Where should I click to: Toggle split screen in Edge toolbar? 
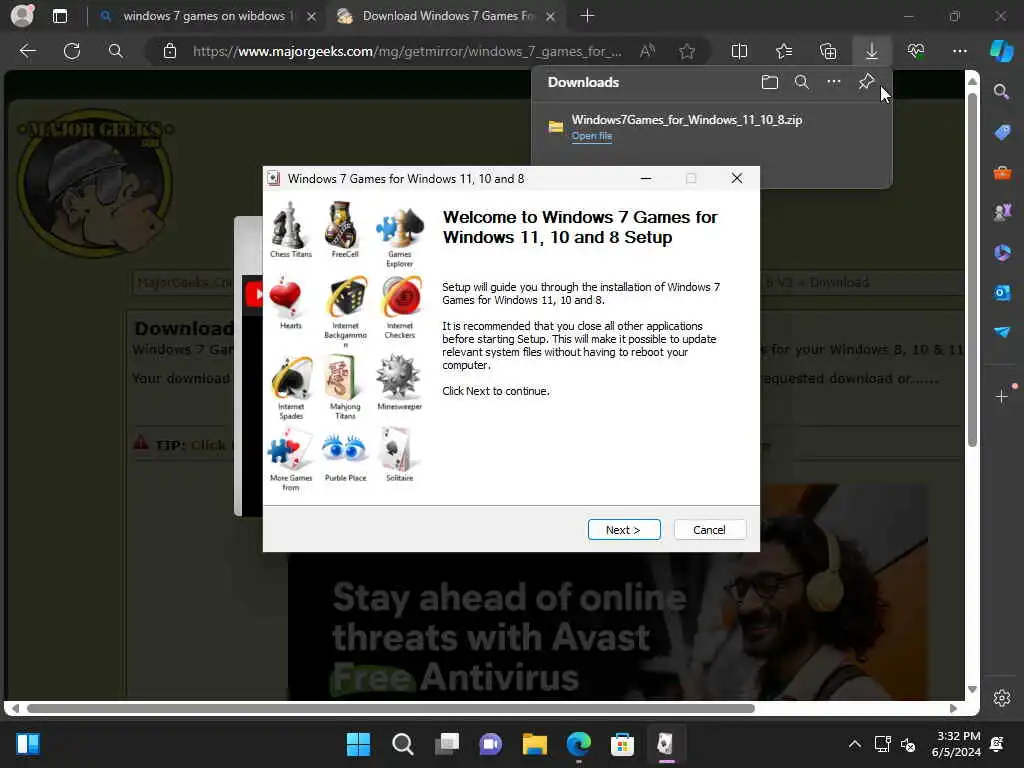pos(739,51)
